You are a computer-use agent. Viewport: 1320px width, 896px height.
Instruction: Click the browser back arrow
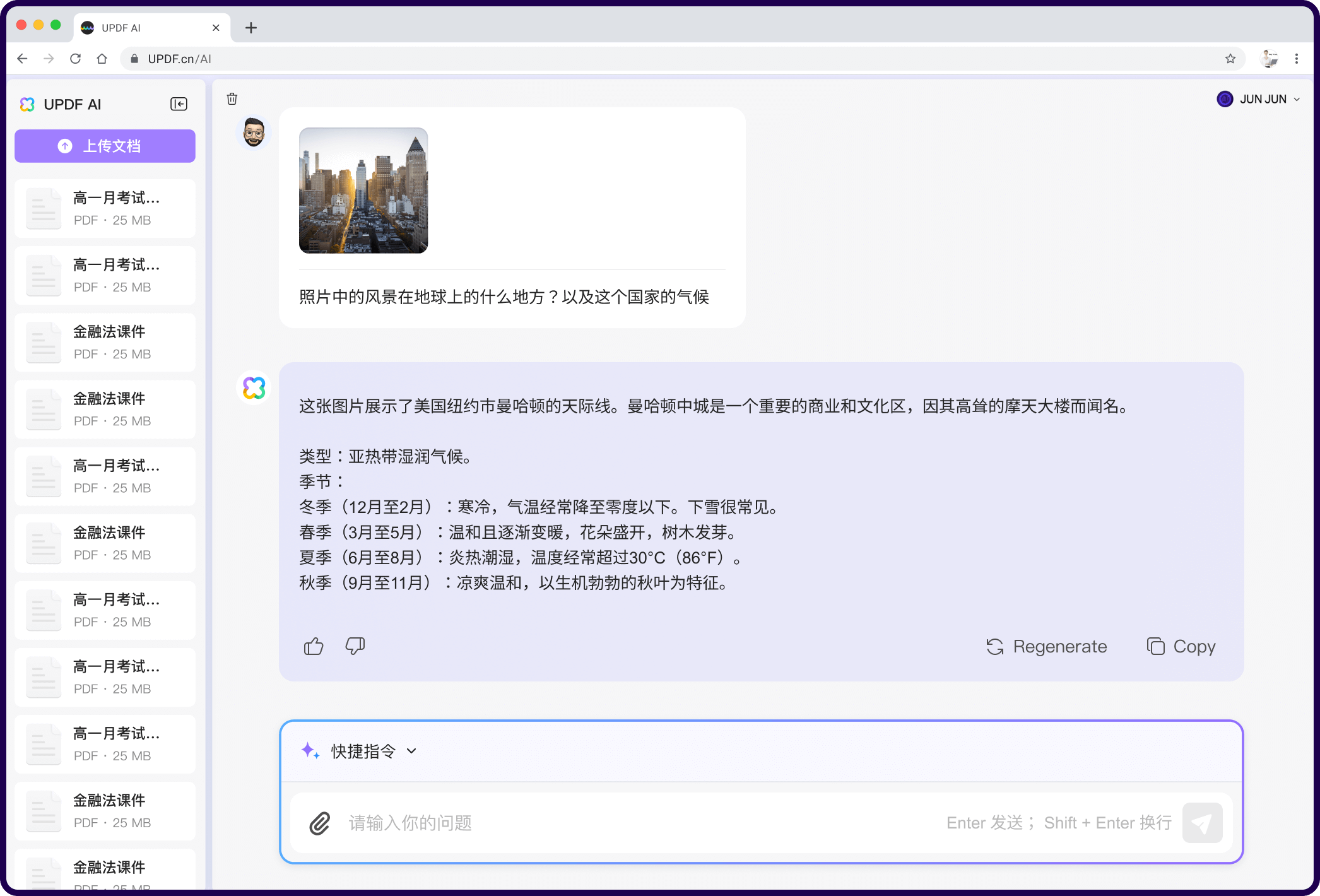23,59
